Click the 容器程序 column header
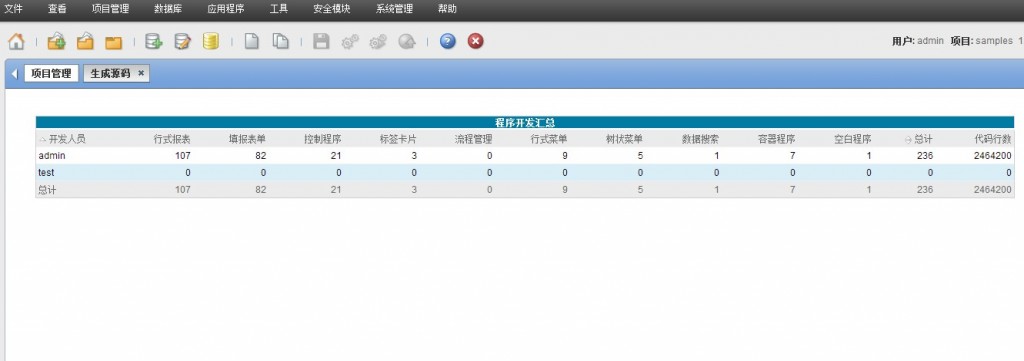 pyautogui.click(x=776, y=139)
